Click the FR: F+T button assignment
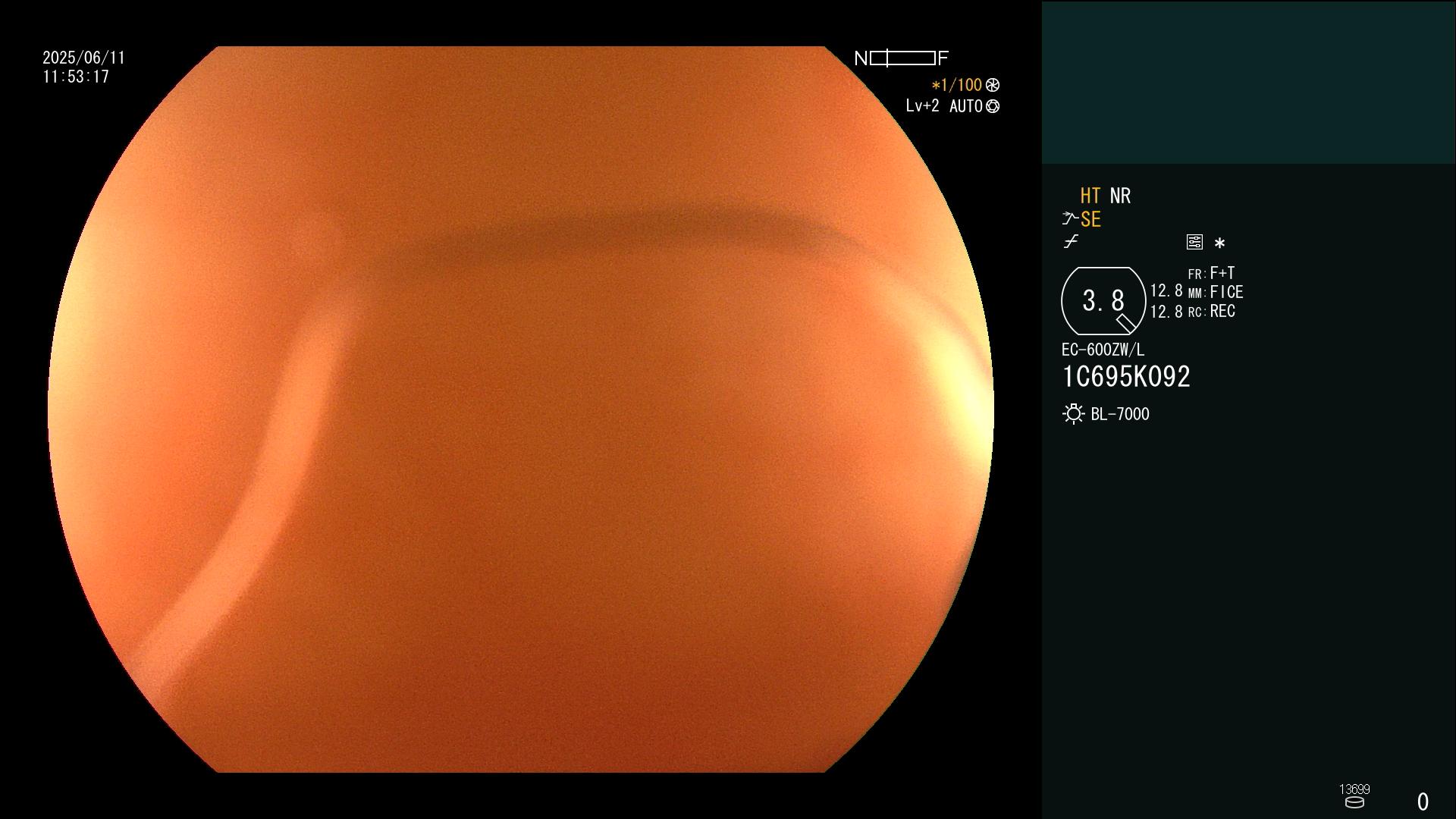This screenshot has width=1456, height=819. click(1211, 273)
